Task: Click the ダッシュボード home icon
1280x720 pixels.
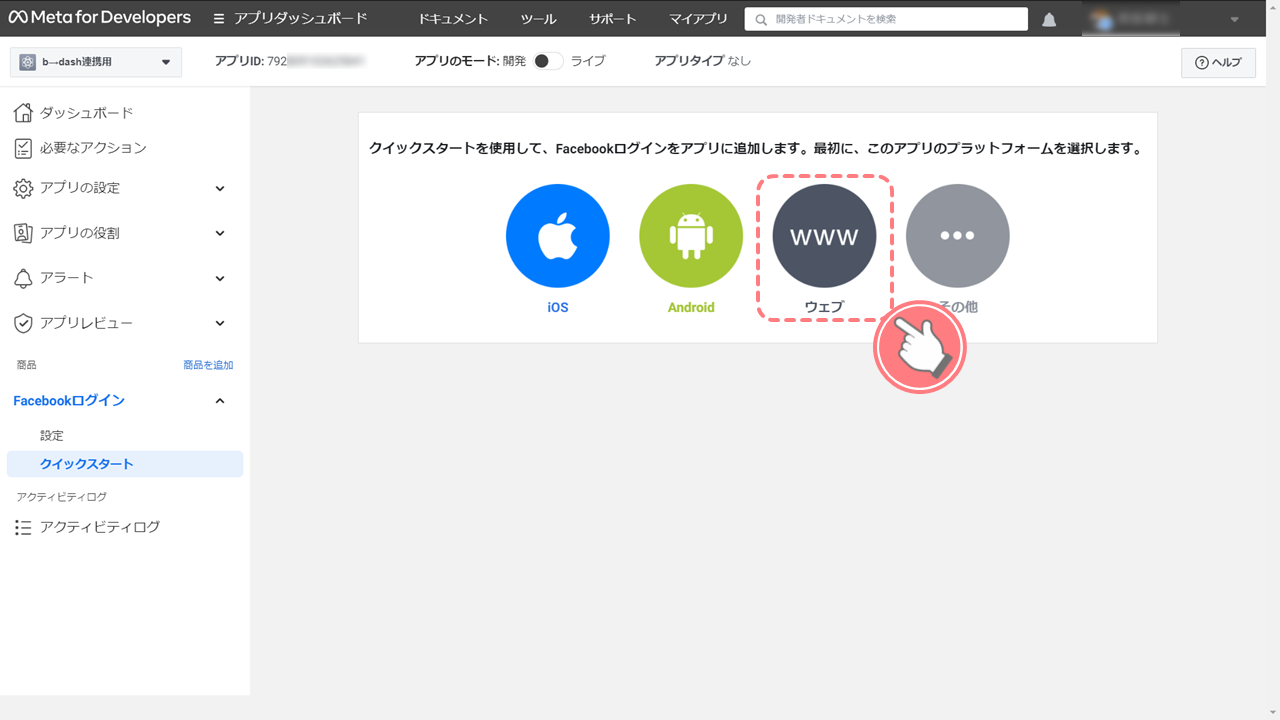Action: tap(23, 113)
